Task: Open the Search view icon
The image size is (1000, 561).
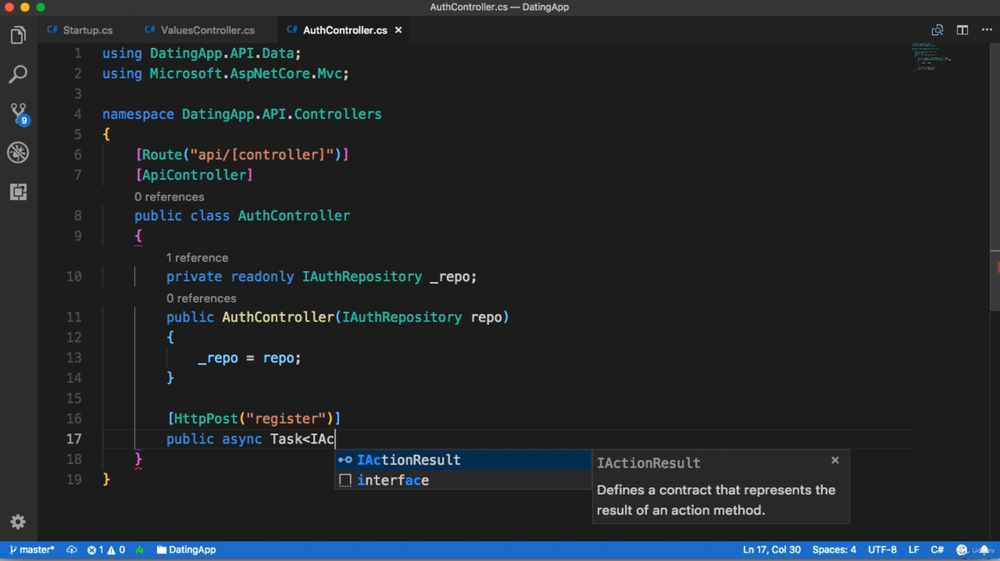Action: (x=18, y=74)
